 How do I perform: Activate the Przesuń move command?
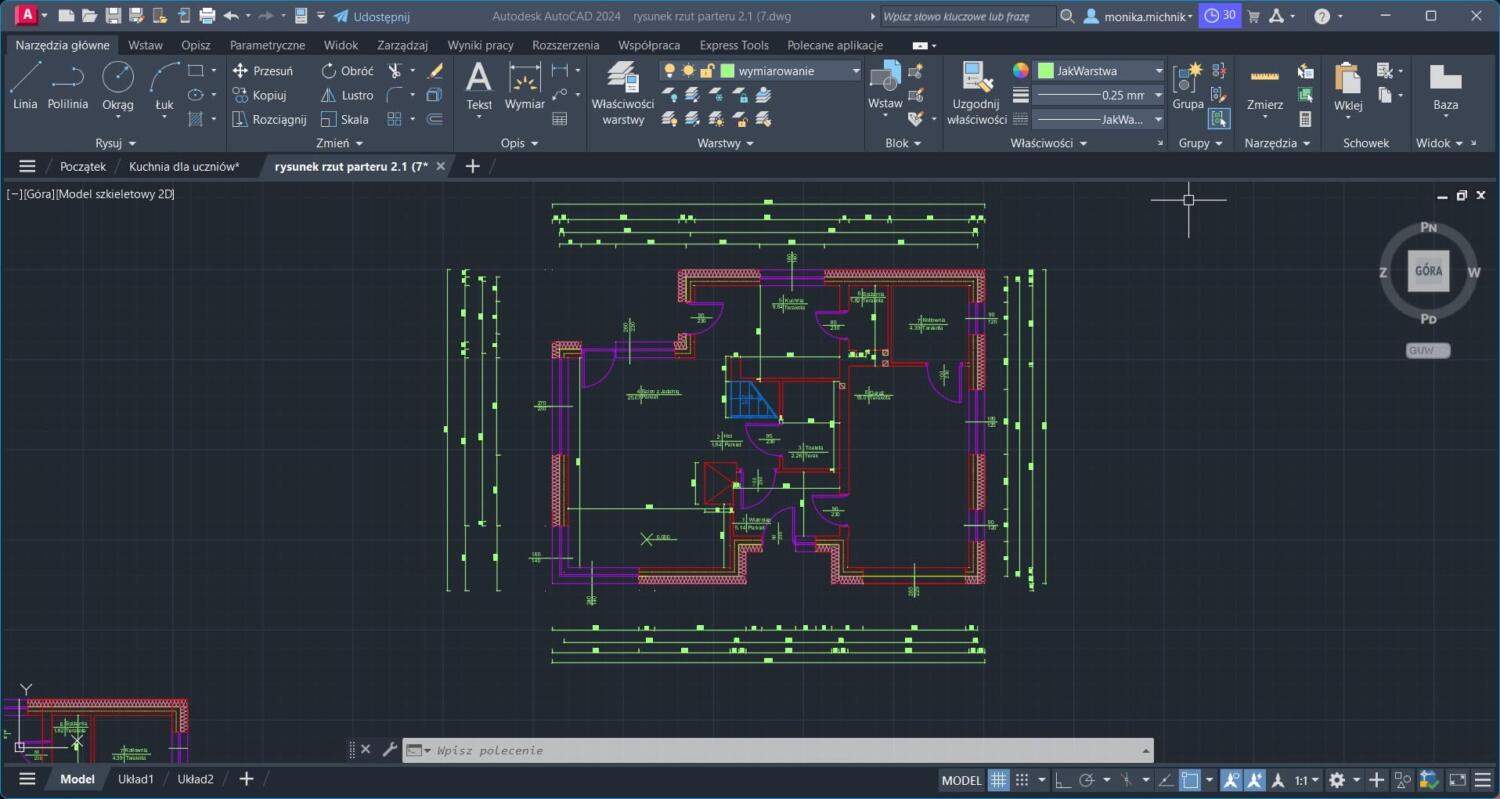click(262, 71)
